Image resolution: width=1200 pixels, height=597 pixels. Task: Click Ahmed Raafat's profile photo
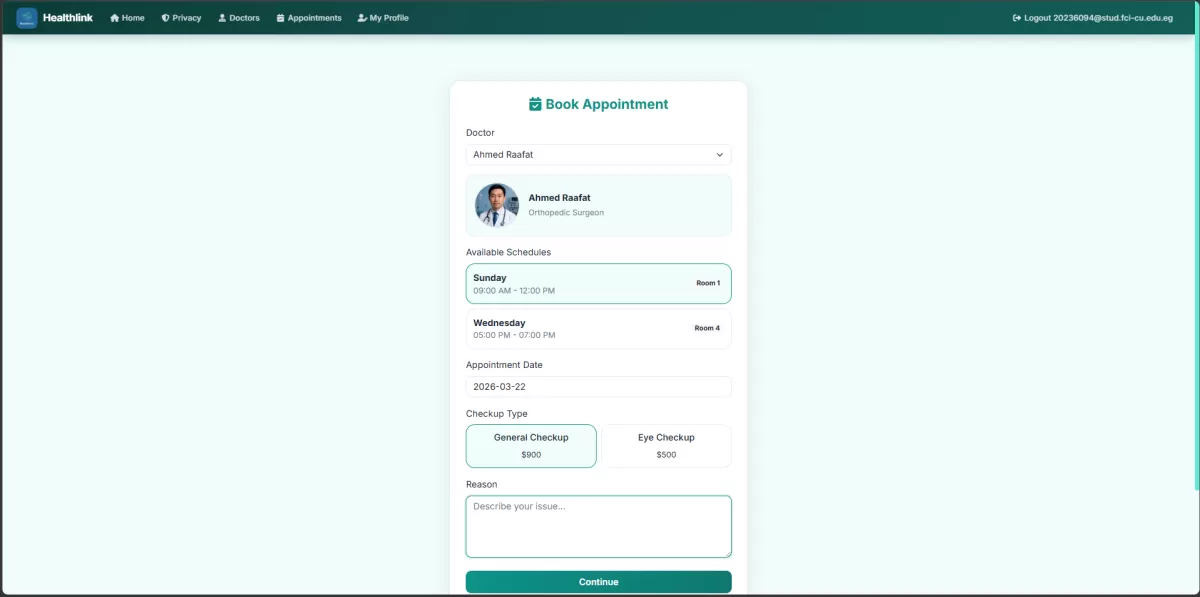pos(497,205)
